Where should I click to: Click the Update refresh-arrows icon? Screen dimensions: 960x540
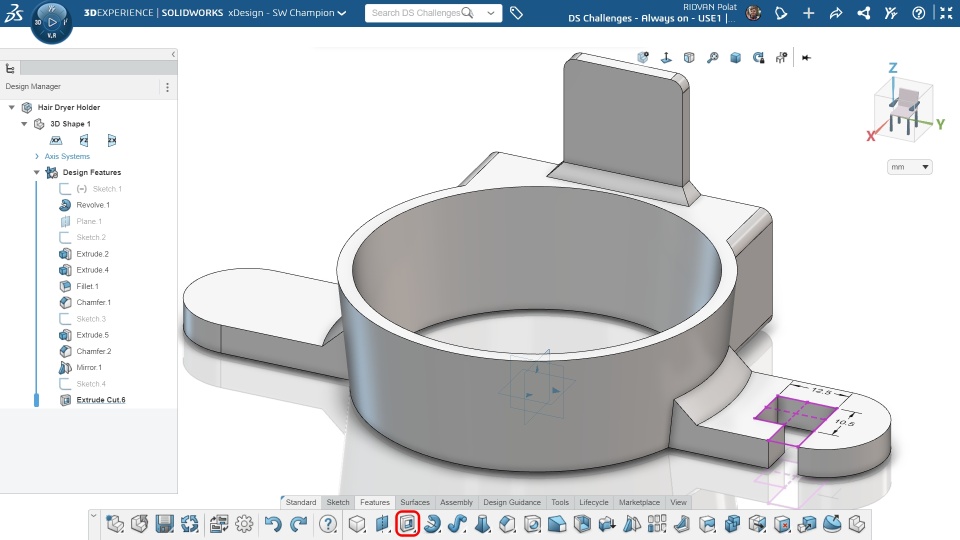tap(190, 524)
